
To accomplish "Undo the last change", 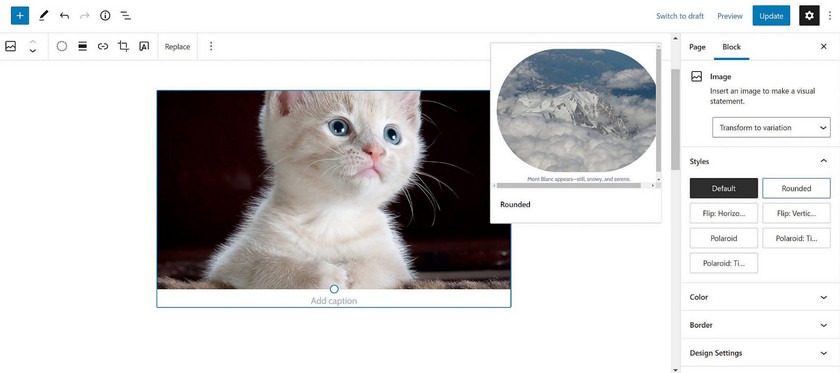I will coord(64,16).
